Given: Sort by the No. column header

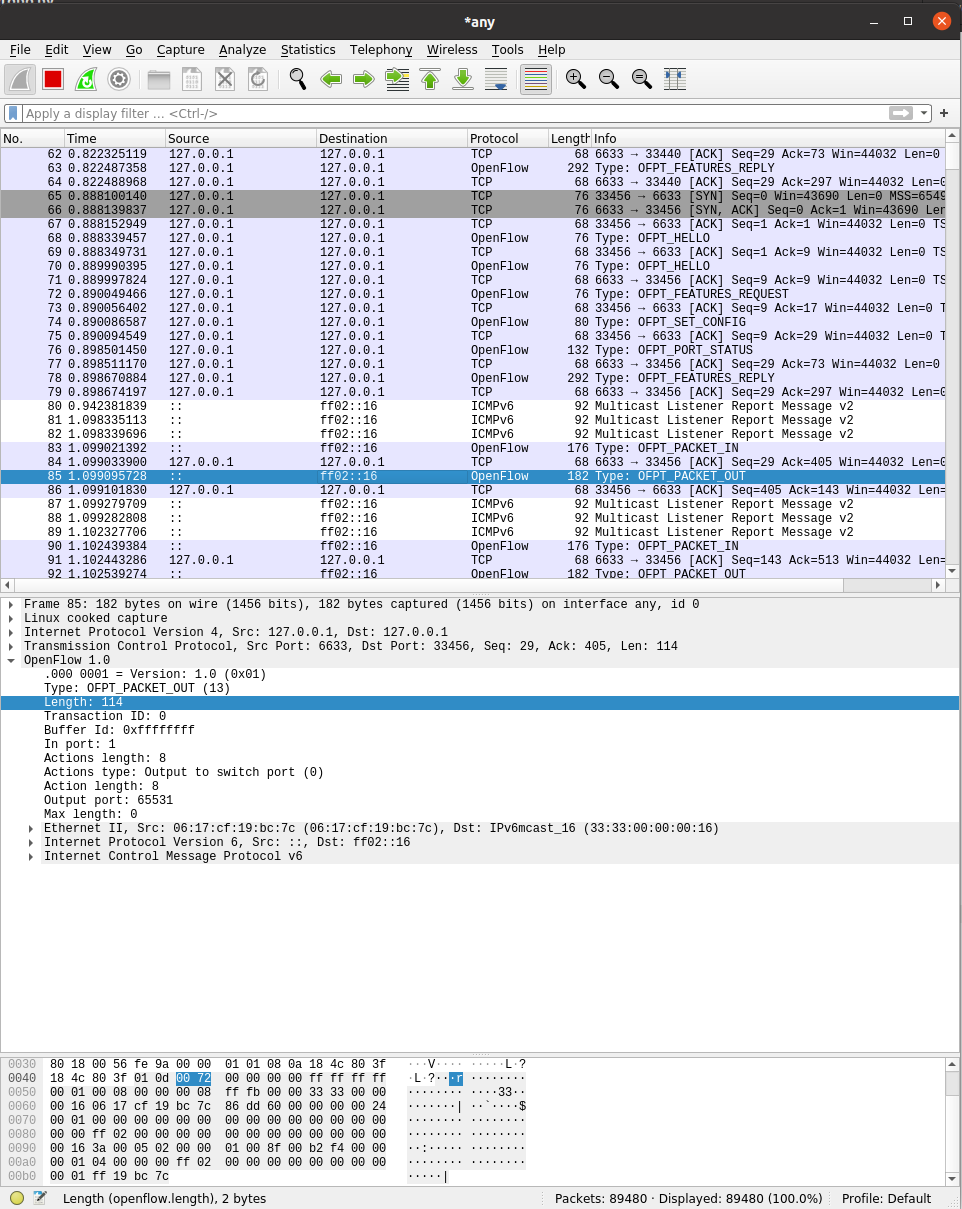Looking at the screenshot, I should [x=33, y=138].
